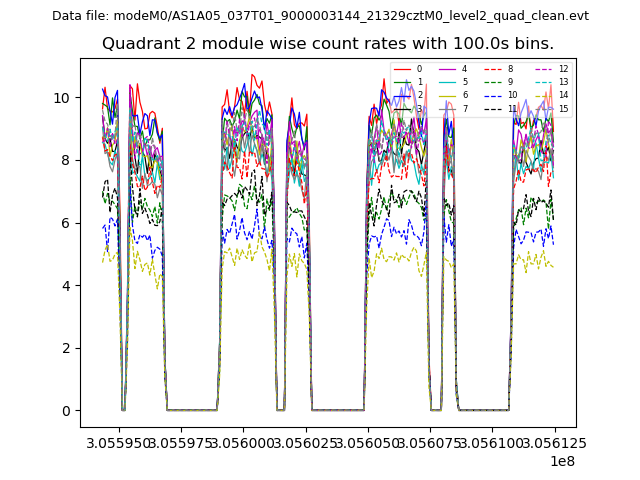Image resolution: width=640 pixels, height=480 pixels.
Task: Click the yellow legend line for module 6
Action: tap(446, 95)
